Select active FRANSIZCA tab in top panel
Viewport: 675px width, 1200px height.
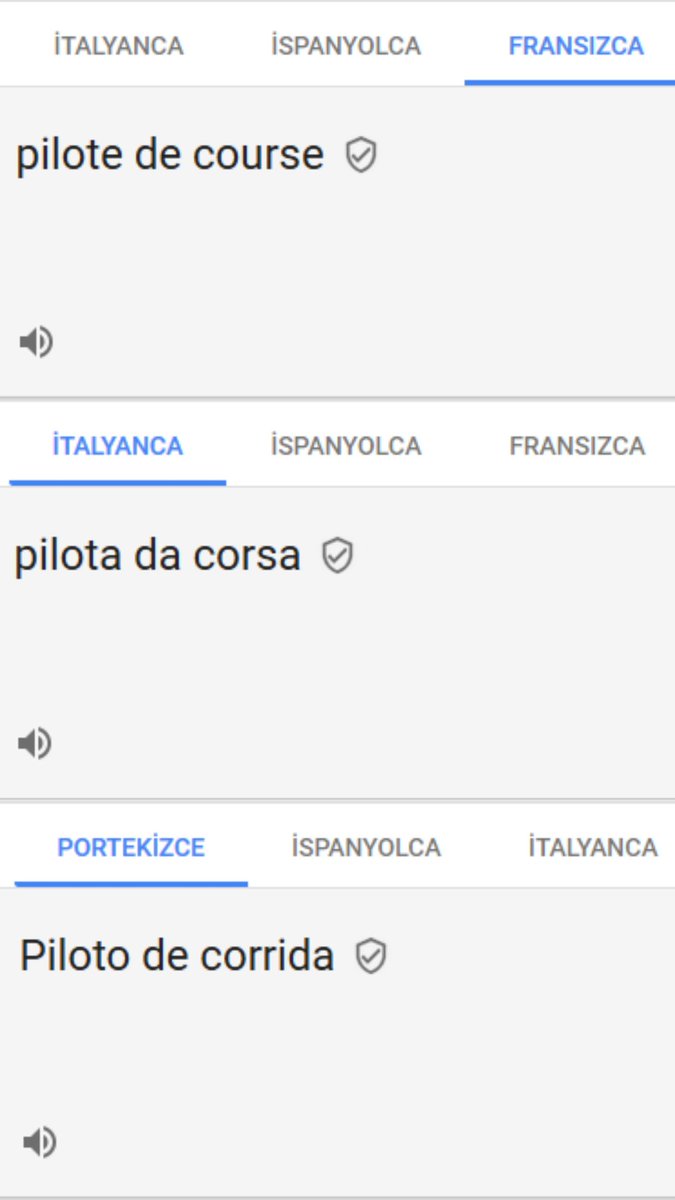coord(576,46)
